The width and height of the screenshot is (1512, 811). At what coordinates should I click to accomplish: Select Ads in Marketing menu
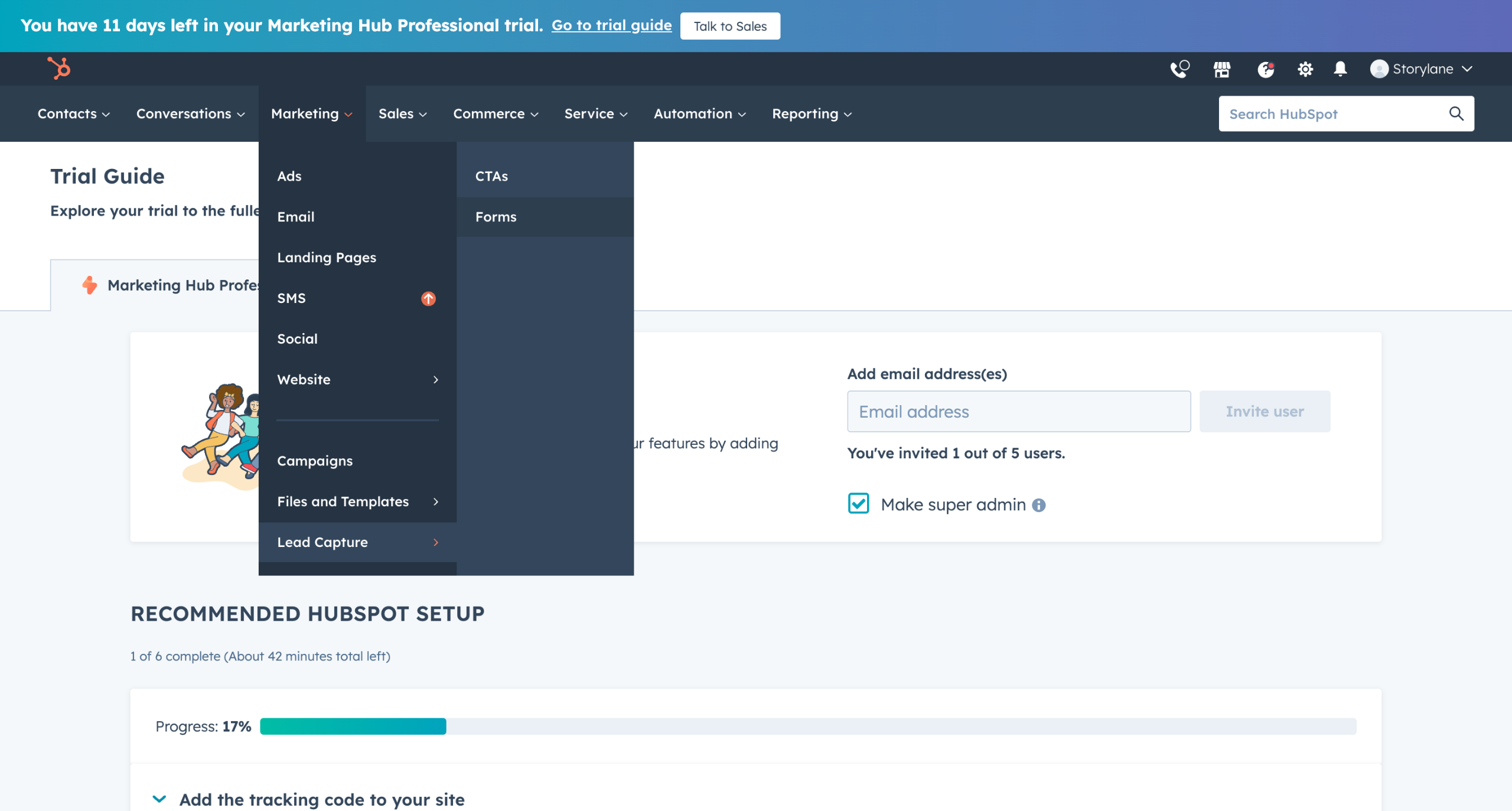pos(357,176)
